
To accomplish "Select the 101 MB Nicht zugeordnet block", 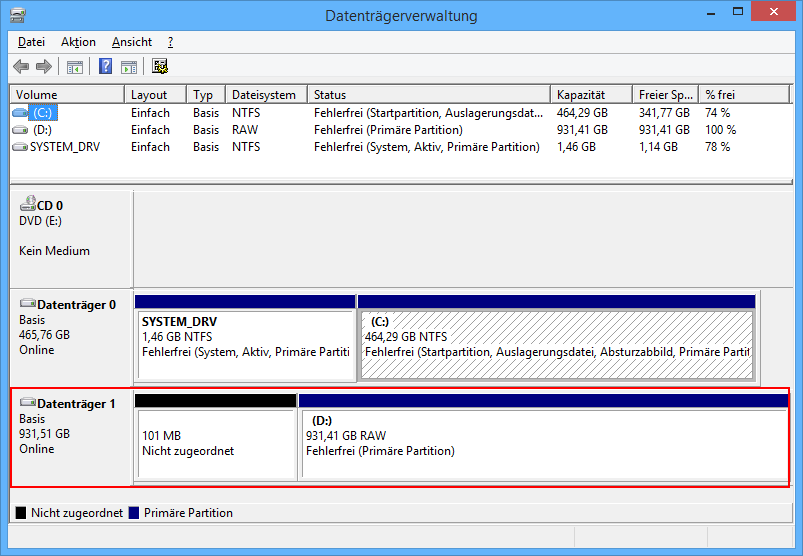I will click(x=216, y=438).
